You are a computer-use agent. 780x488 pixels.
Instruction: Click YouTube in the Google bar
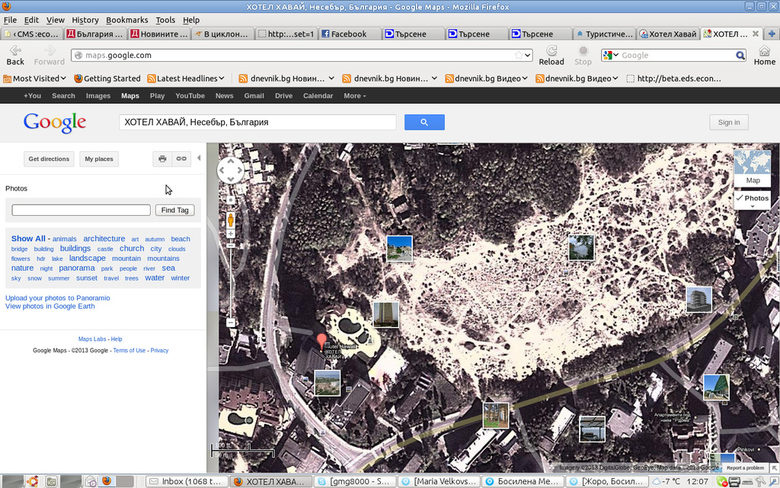(190, 96)
